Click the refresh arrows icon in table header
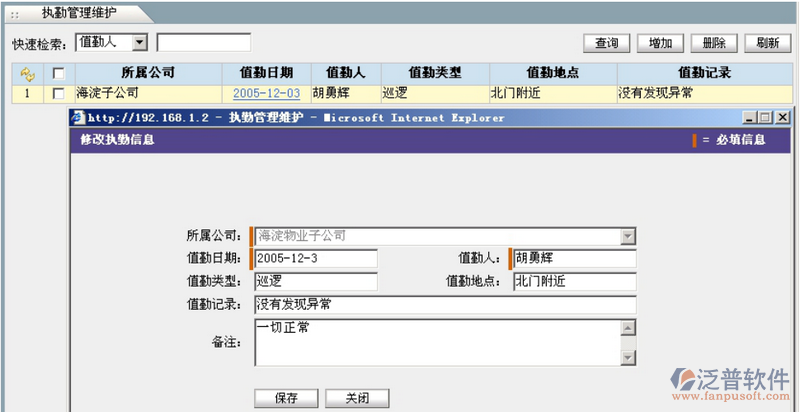 (28, 74)
